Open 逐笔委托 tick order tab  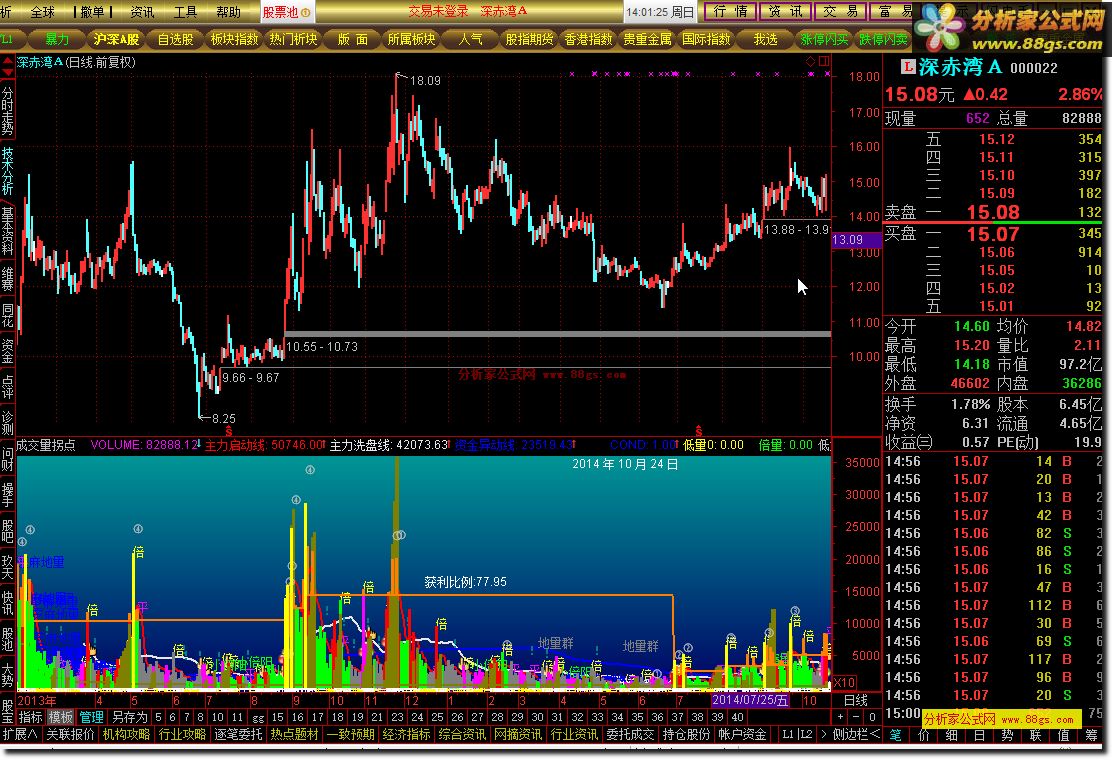pyautogui.click(x=239, y=734)
